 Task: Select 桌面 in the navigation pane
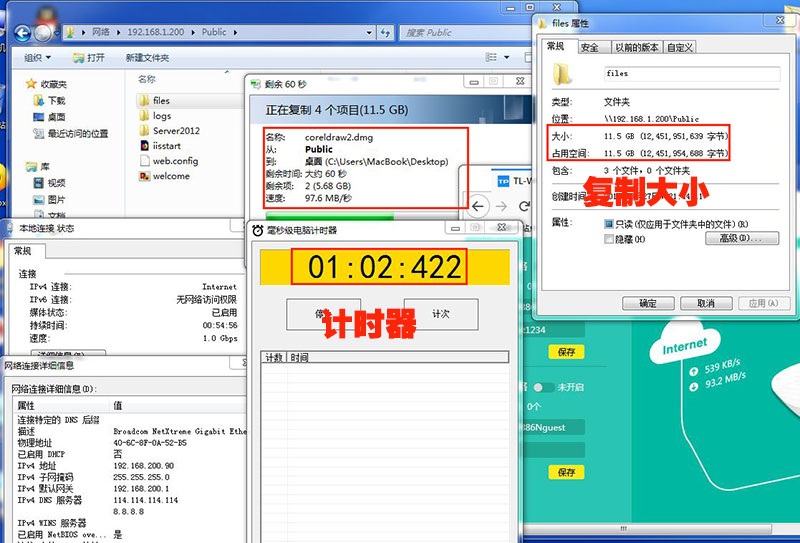tap(49, 117)
